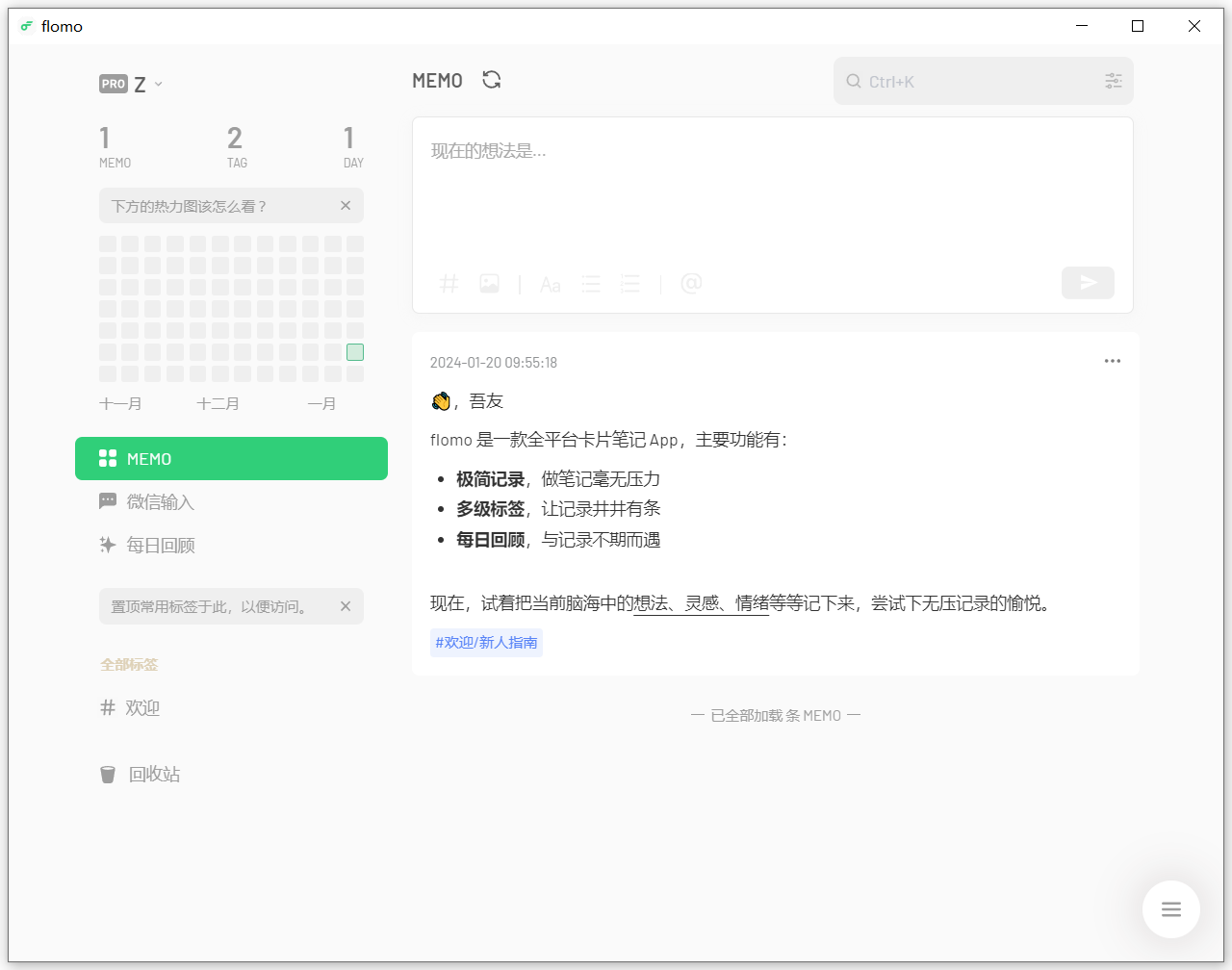The width and height of the screenshot is (1232, 970).
Task: Select the MEMO sidebar item
Action: [231, 459]
